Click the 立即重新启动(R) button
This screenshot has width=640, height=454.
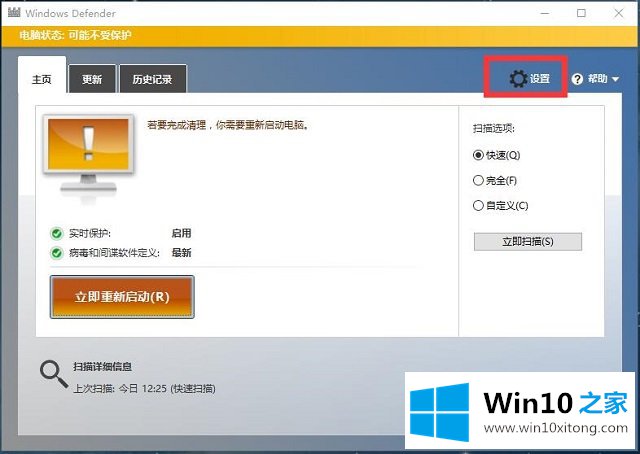[x=122, y=297]
